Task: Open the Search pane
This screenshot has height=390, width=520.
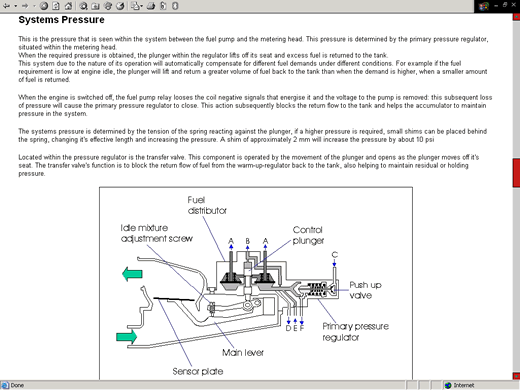Action: [x=83, y=6]
